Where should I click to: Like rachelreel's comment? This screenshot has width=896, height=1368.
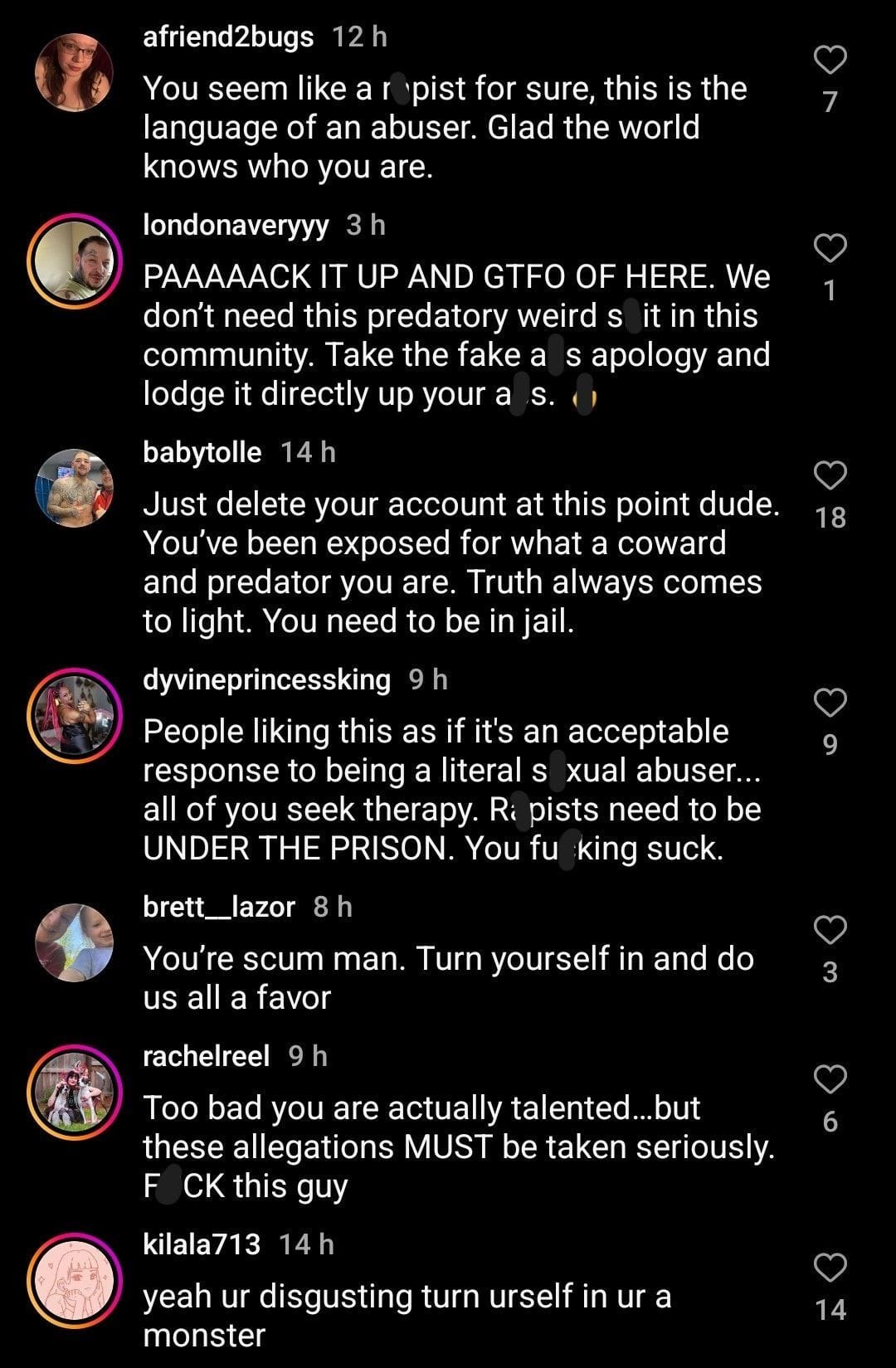(830, 1079)
